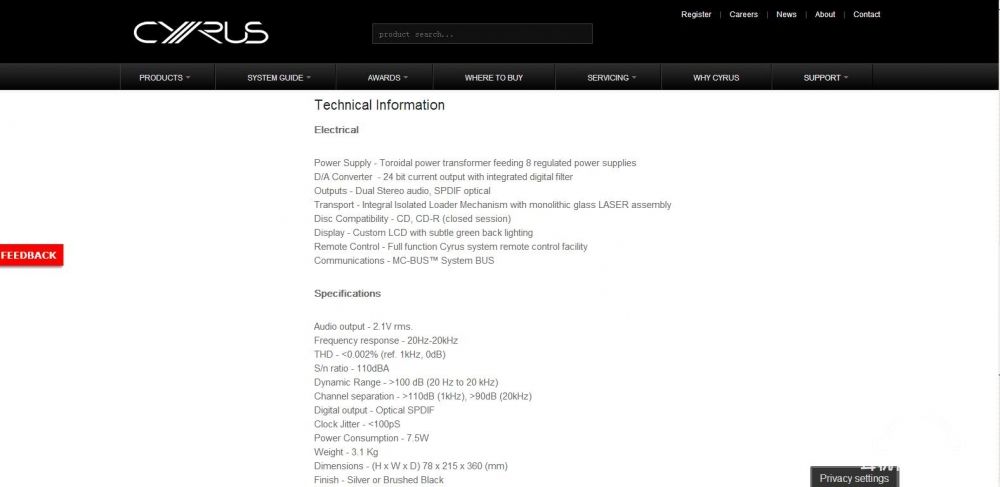Select the Clock Jitter <100pS line
1000x487 pixels.
(357, 425)
